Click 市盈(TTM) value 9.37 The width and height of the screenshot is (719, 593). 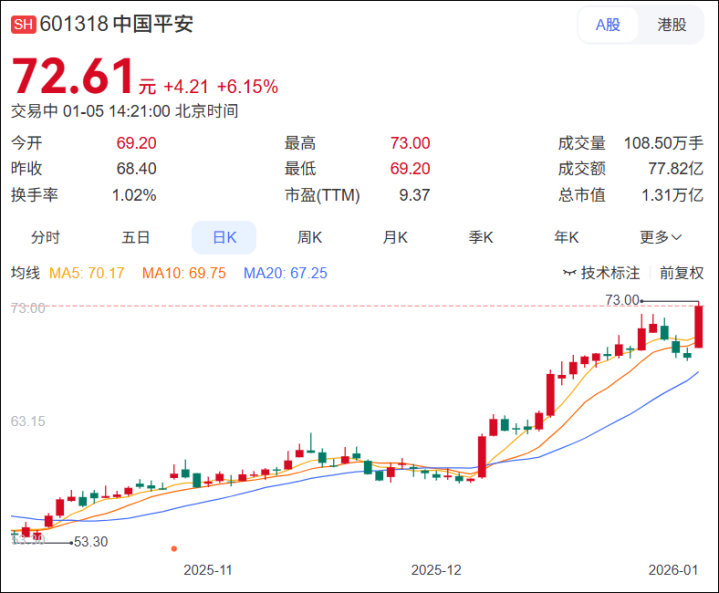415,195
